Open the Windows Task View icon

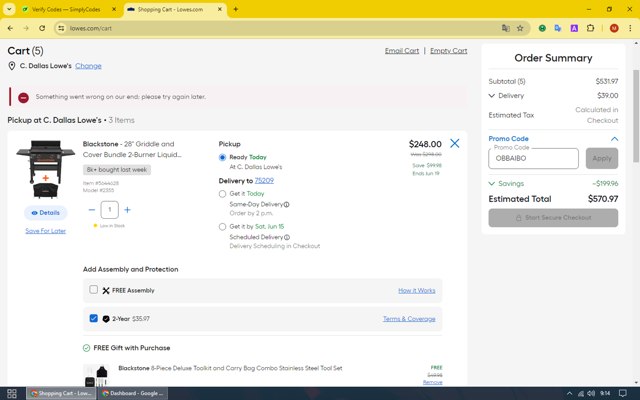point(12,393)
